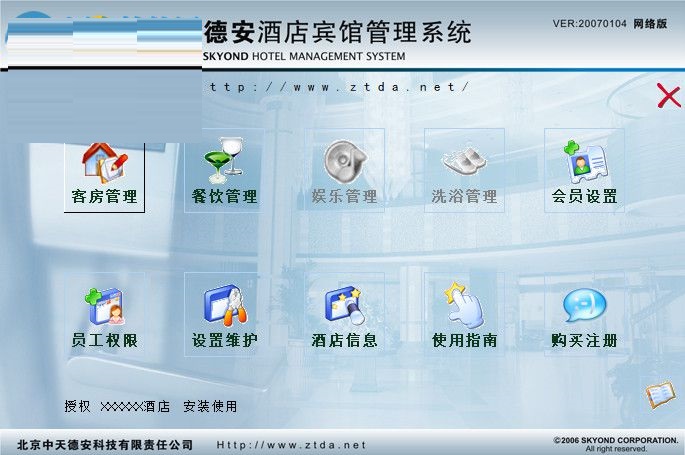
Task: Click the 购买注册 text label
Action: click(x=584, y=341)
